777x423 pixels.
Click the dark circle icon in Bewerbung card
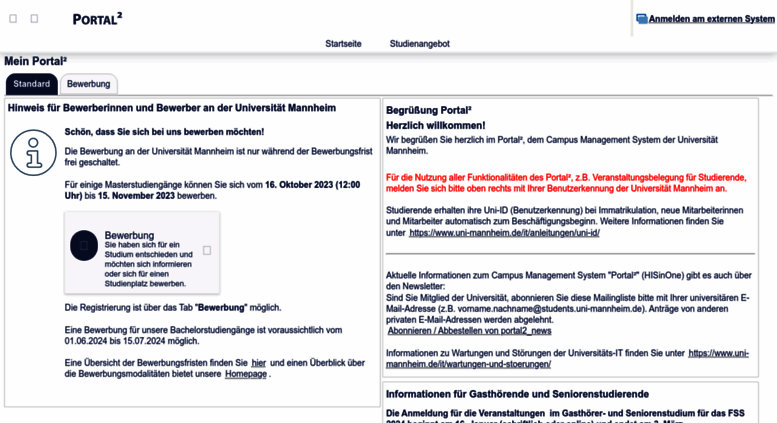point(84,245)
